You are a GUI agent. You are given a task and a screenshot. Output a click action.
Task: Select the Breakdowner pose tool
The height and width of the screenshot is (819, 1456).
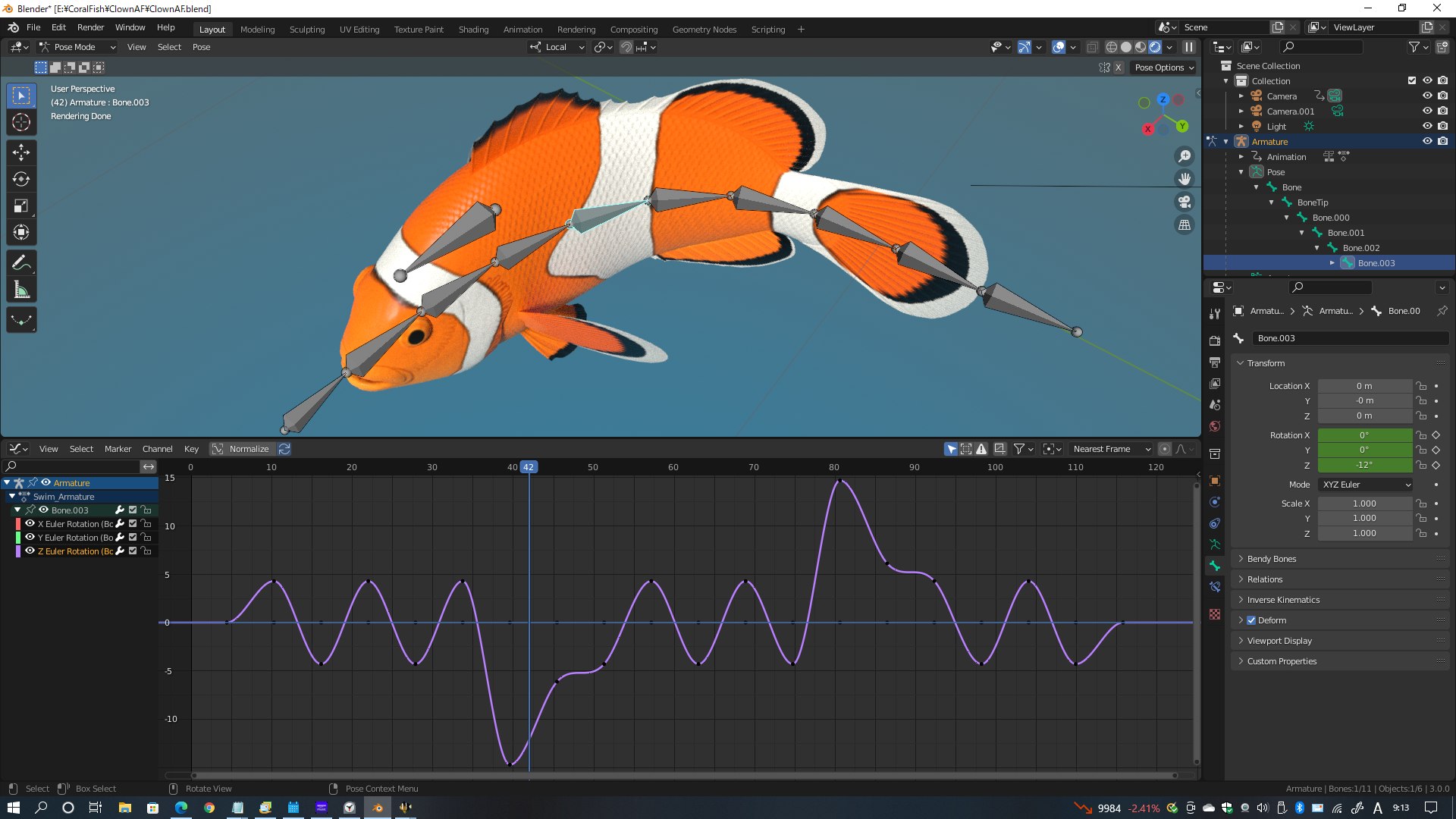[21, 320]
